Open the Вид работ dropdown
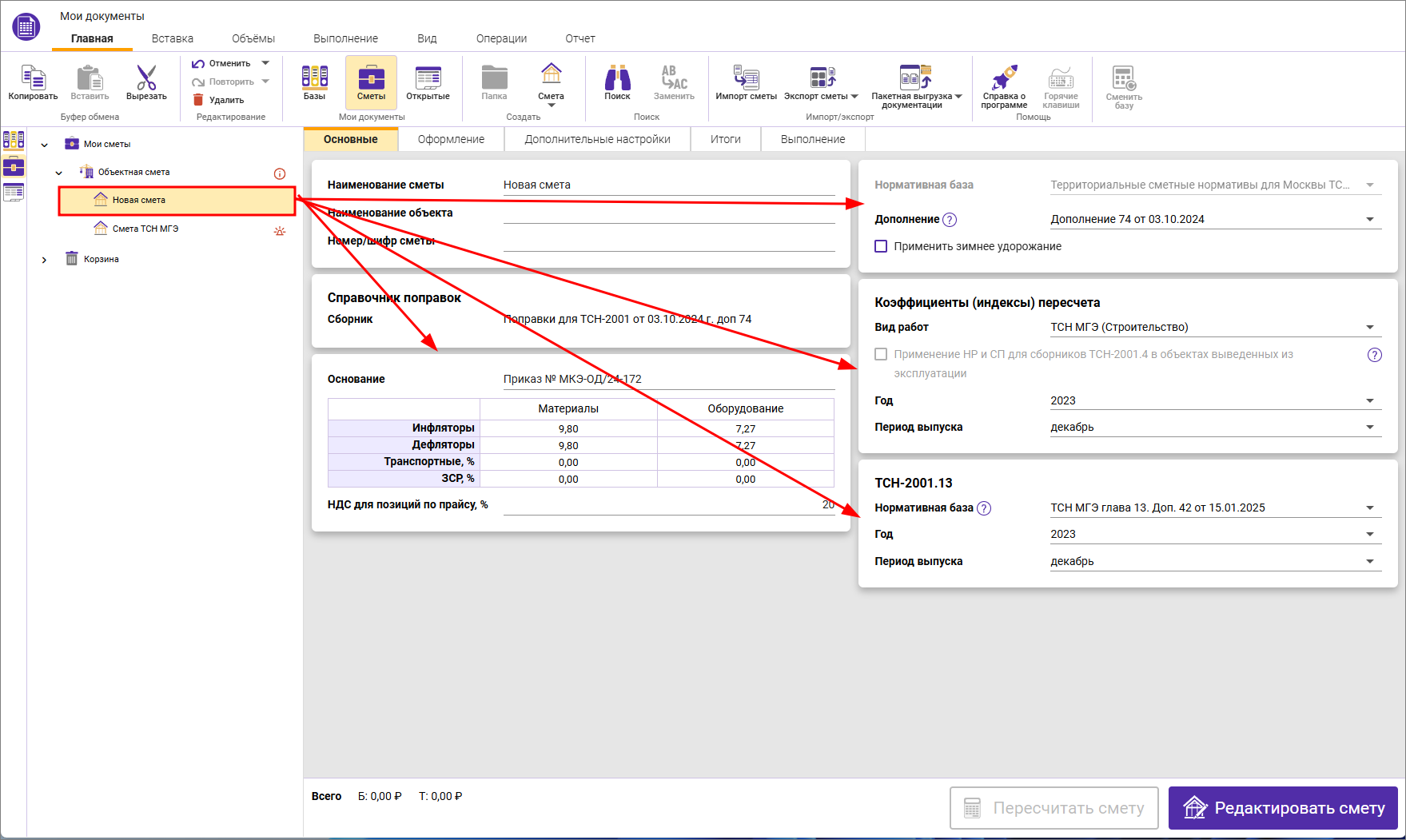1406x840 pixels. [1369, 327]
